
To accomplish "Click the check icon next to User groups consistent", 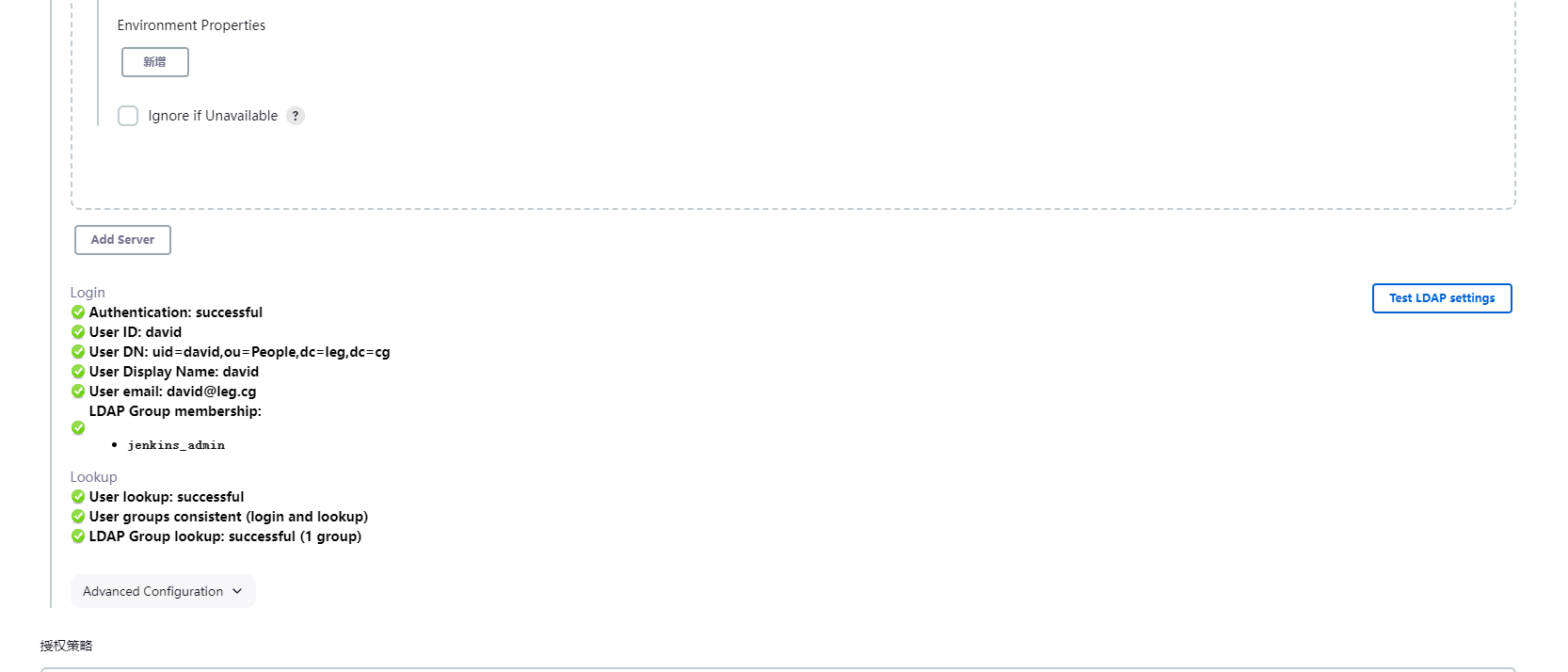I will point(78,517).
